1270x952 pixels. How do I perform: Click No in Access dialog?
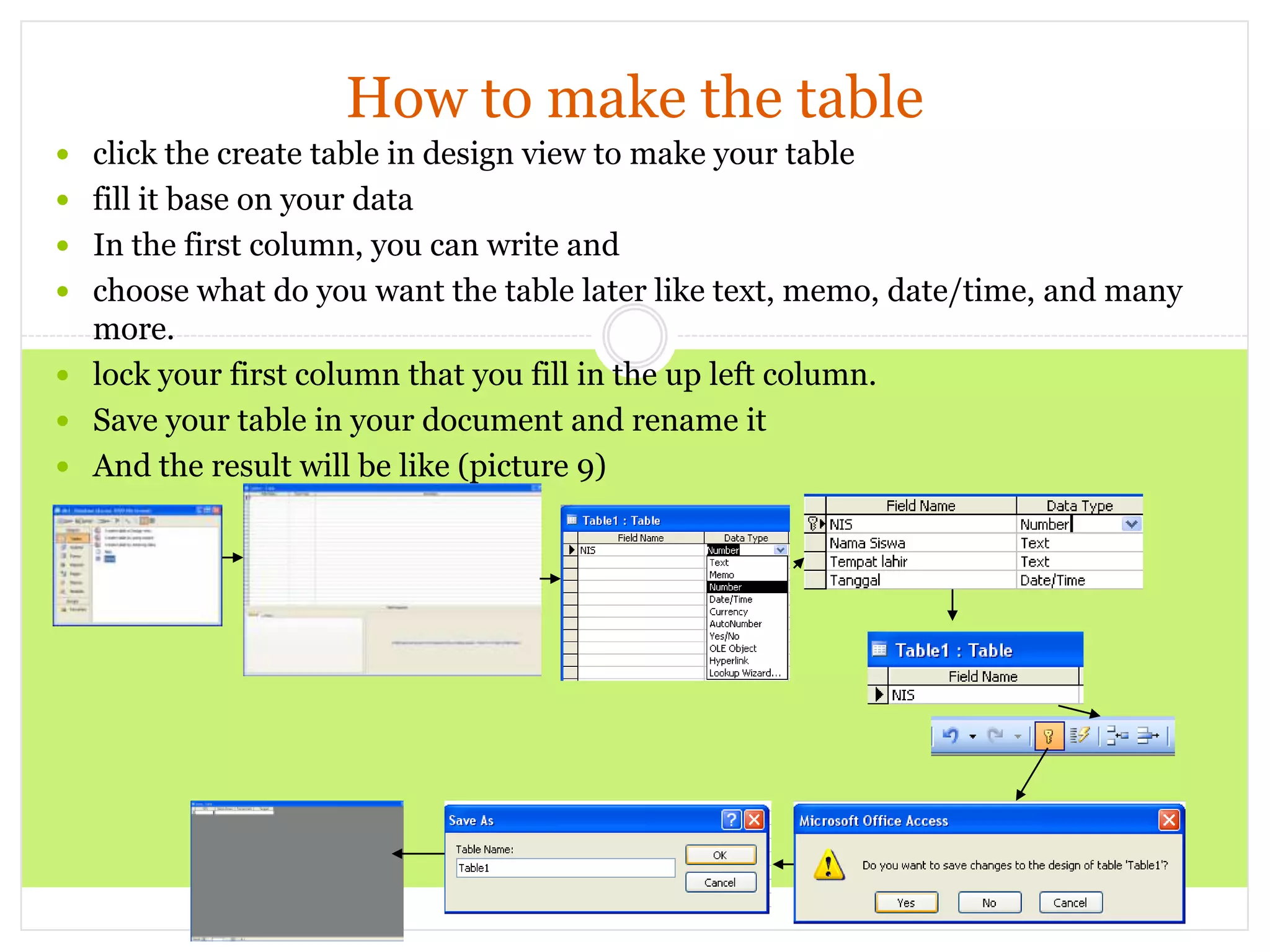click(x=989, y=903)
